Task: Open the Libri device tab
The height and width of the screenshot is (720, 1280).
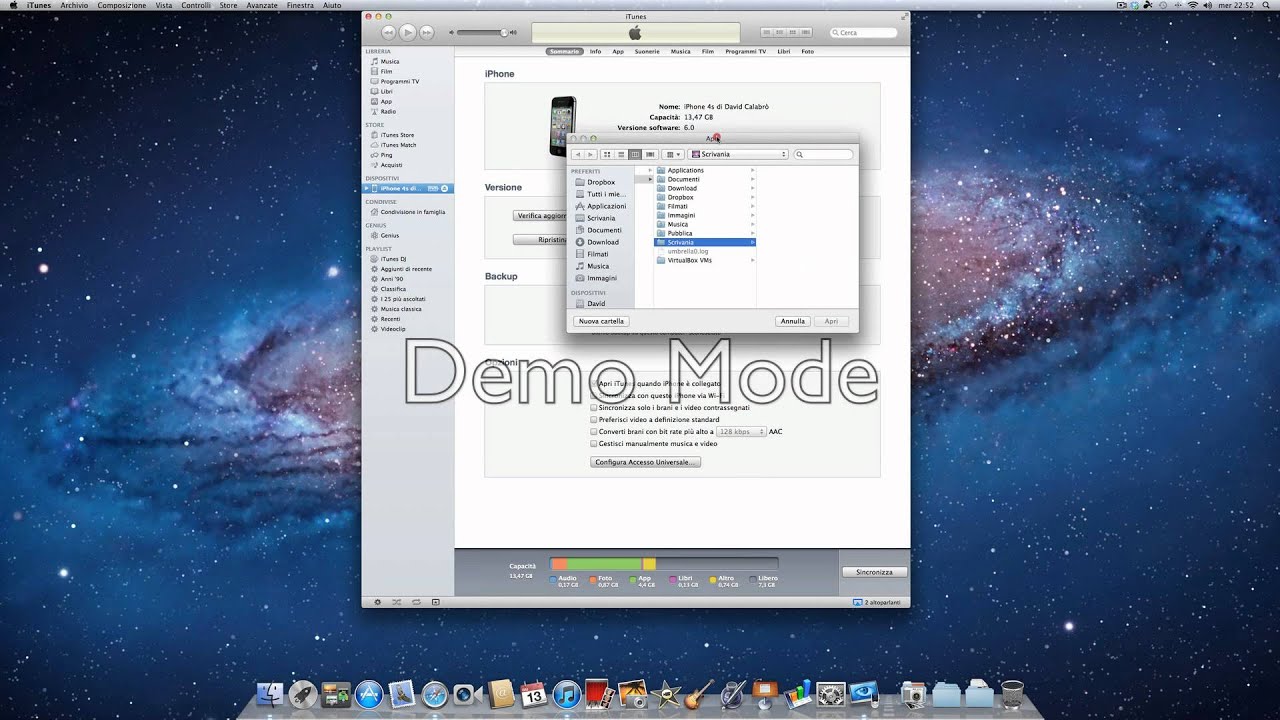Action: [784, 51]
